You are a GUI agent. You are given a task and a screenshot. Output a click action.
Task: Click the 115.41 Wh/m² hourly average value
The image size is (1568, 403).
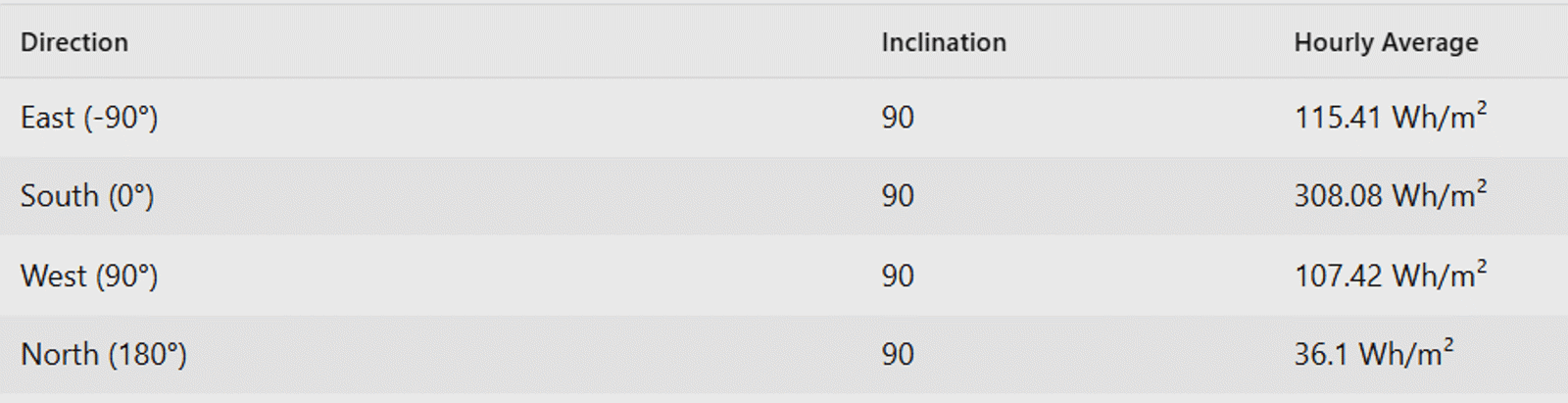tap(1390, 118)
